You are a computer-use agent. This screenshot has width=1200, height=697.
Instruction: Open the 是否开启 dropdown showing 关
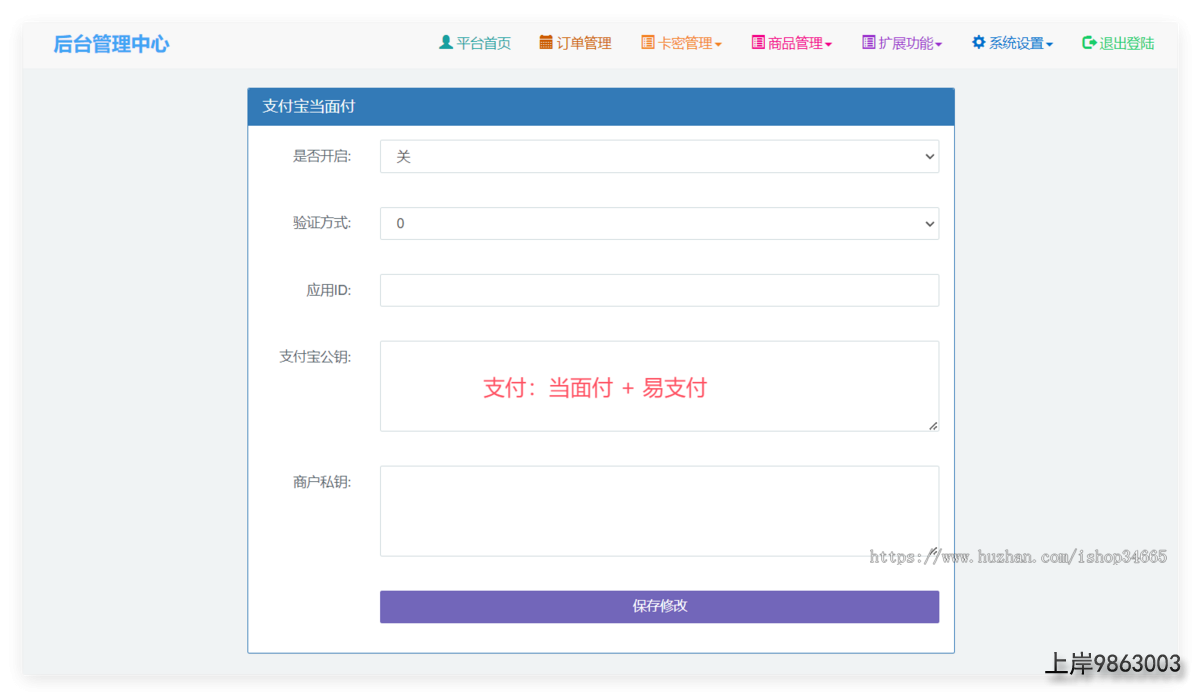[x=659, y=157]
